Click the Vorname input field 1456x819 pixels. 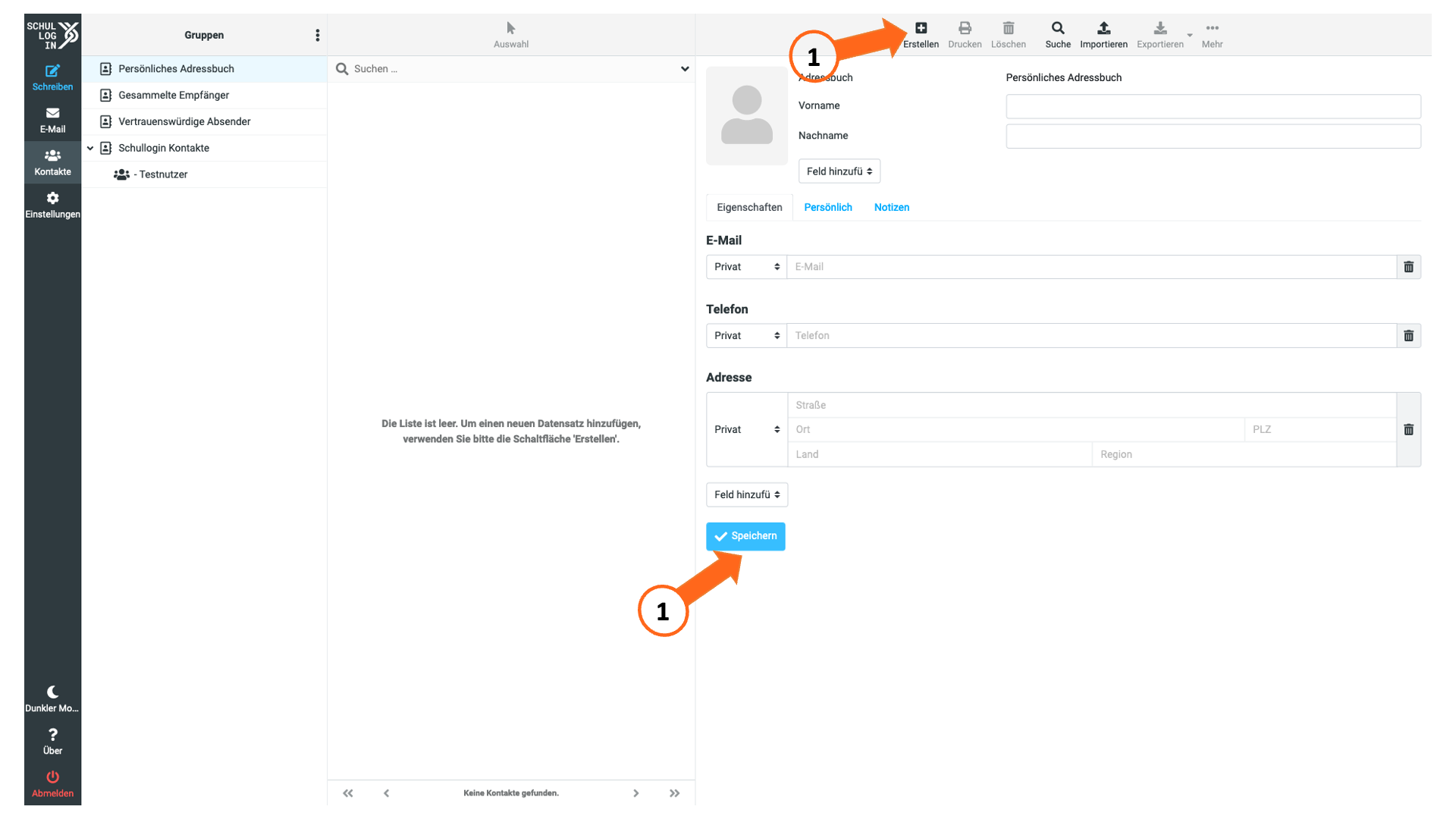tap(1213, 106)
